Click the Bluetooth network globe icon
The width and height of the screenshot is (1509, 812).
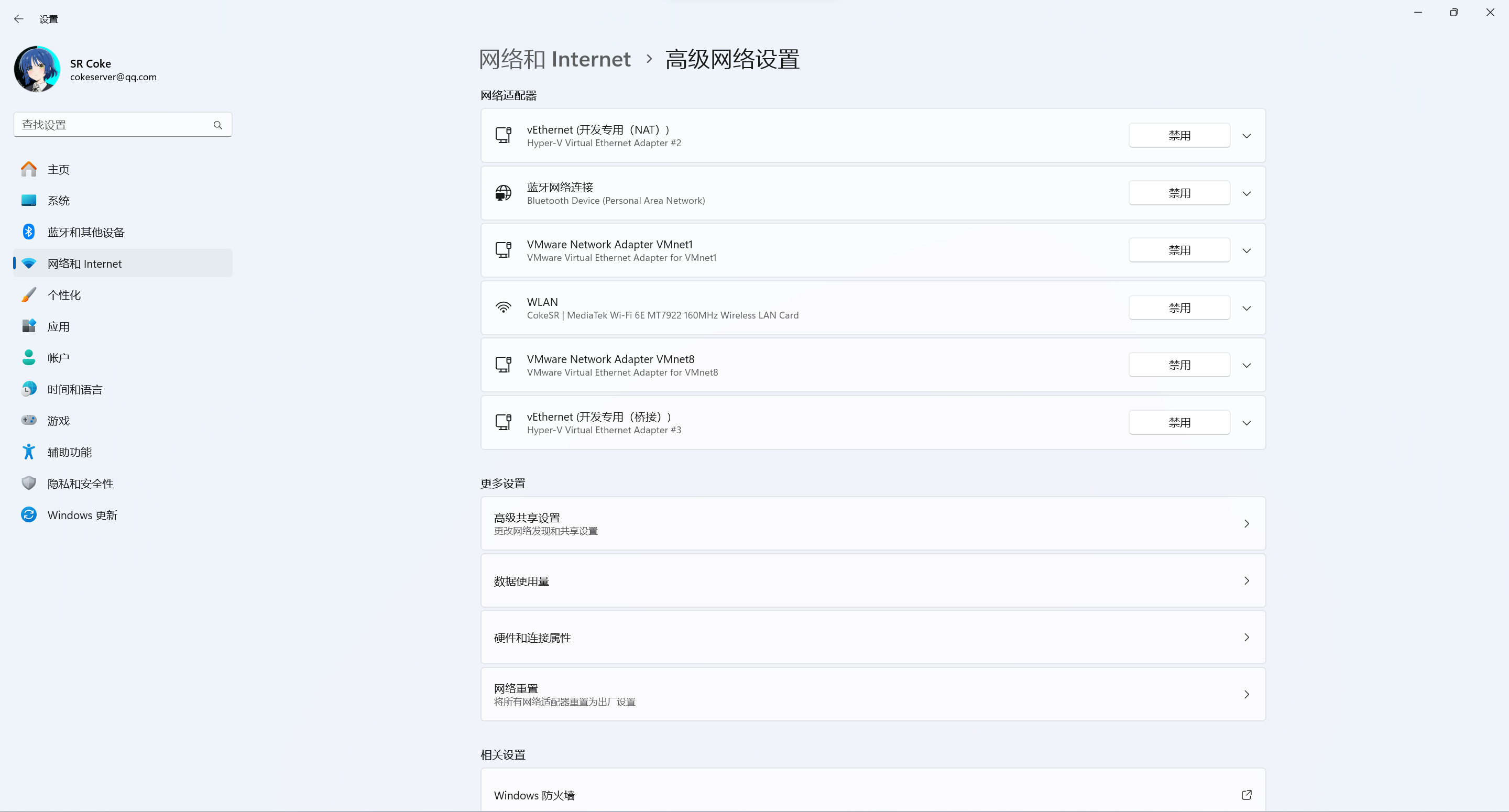[x=503, y=193]
